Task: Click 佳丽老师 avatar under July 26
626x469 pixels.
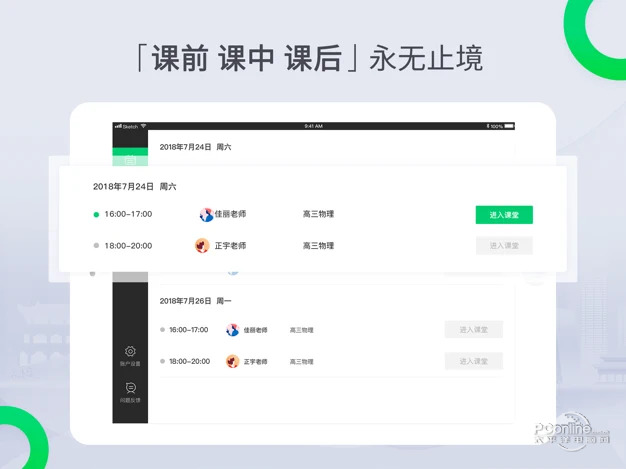Action: (x=232, y=330)
